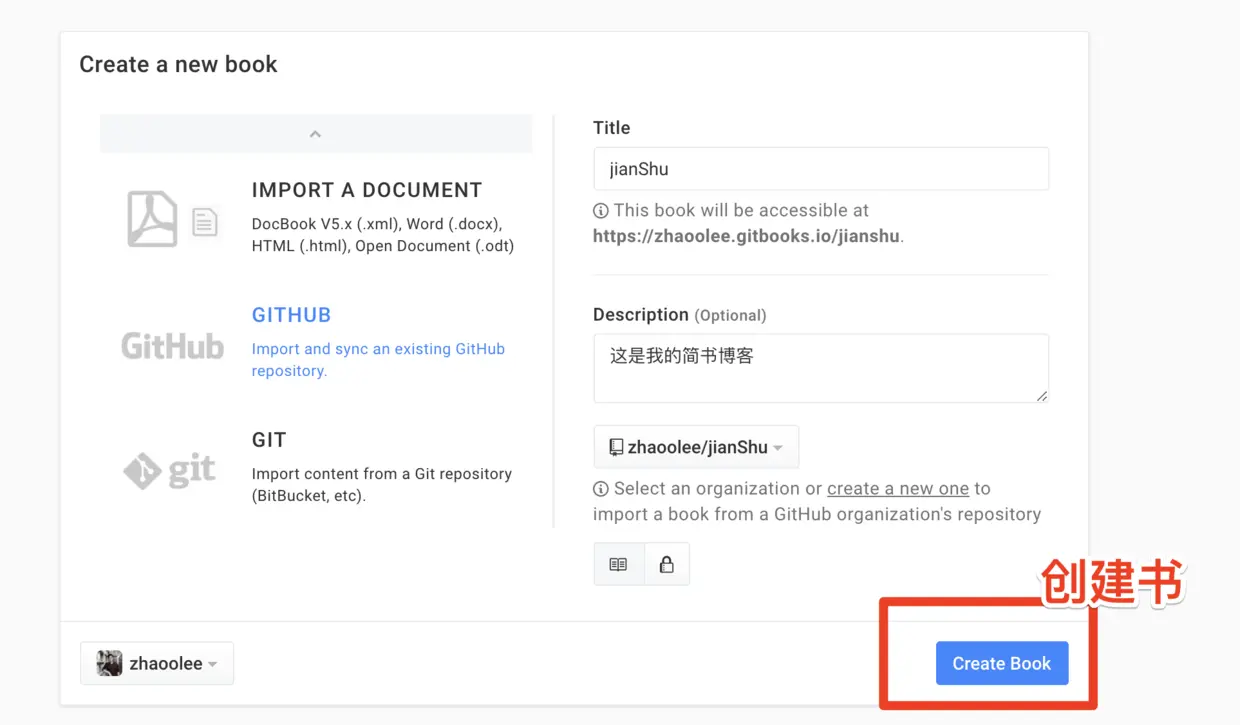The image size is (1240, 725).
Task: Select the public book icon toggle
Action: 618,564
